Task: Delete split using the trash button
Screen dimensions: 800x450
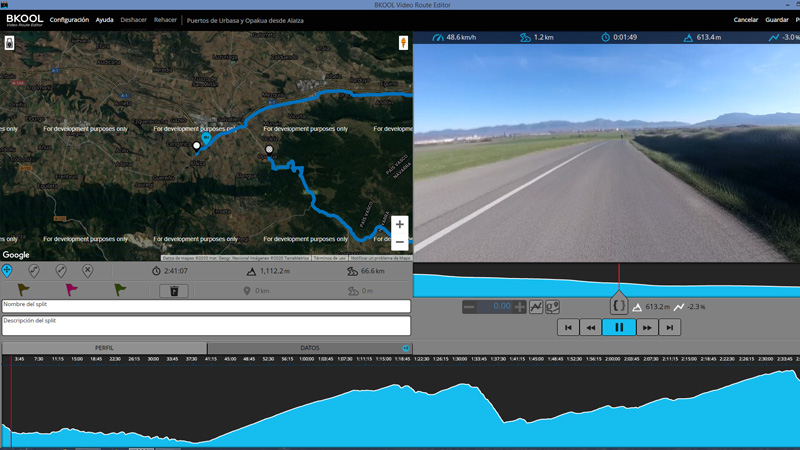Action: [x=174, y=291]
